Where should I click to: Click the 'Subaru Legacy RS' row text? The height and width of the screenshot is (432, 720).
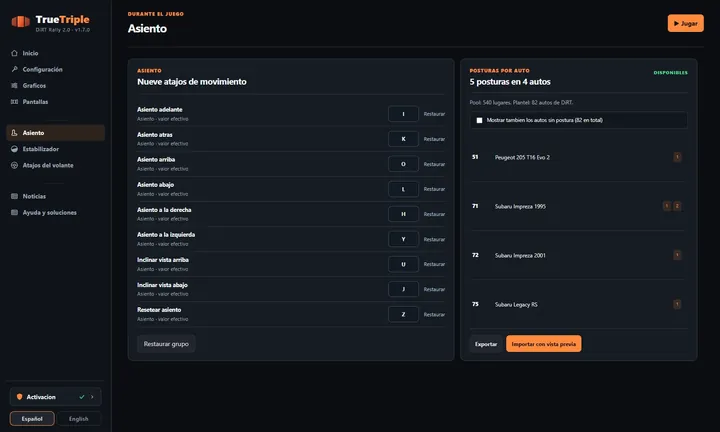pos(516,305)
